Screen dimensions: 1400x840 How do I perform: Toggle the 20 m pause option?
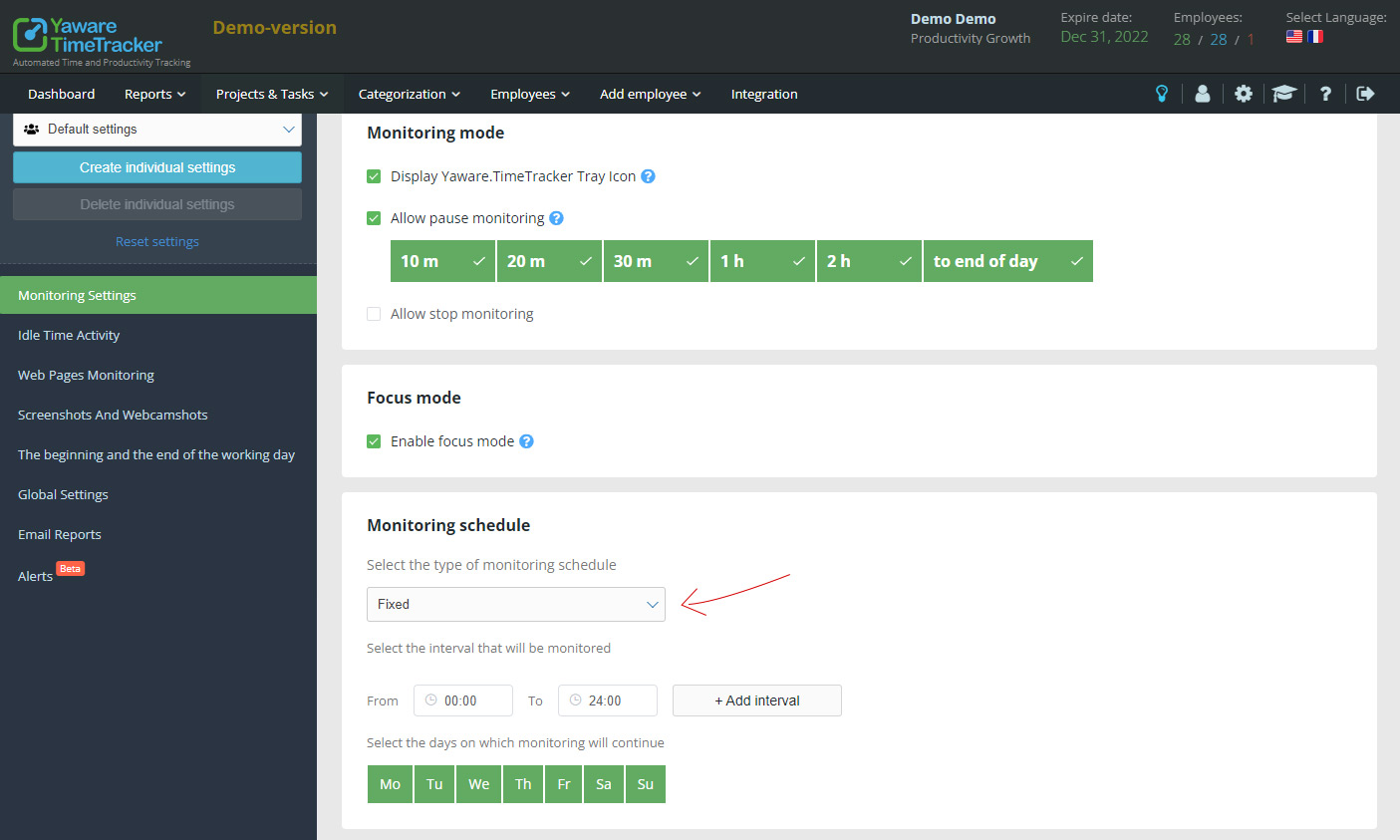[549, 261]
